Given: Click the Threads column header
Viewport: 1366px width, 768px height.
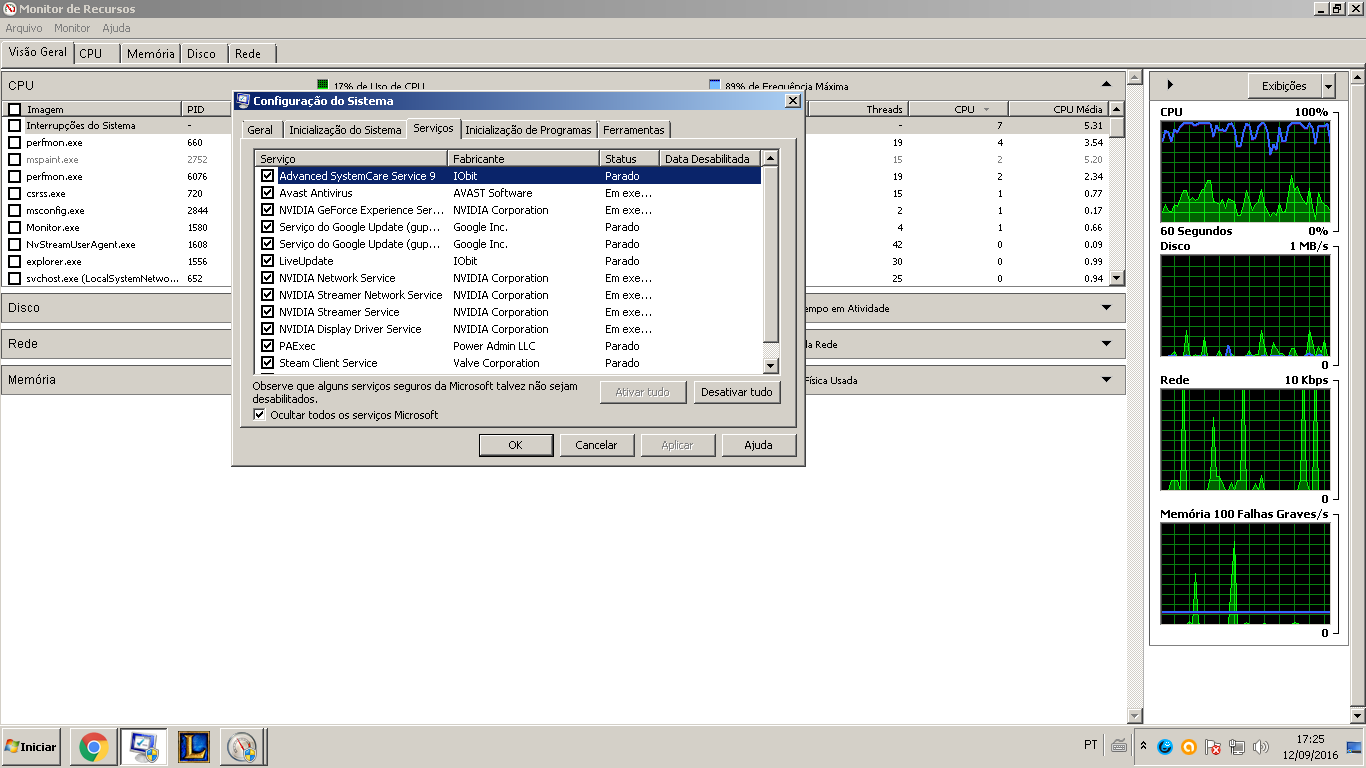Looking at the screenshot, I should pyautogui.click(x=858, y=109).
